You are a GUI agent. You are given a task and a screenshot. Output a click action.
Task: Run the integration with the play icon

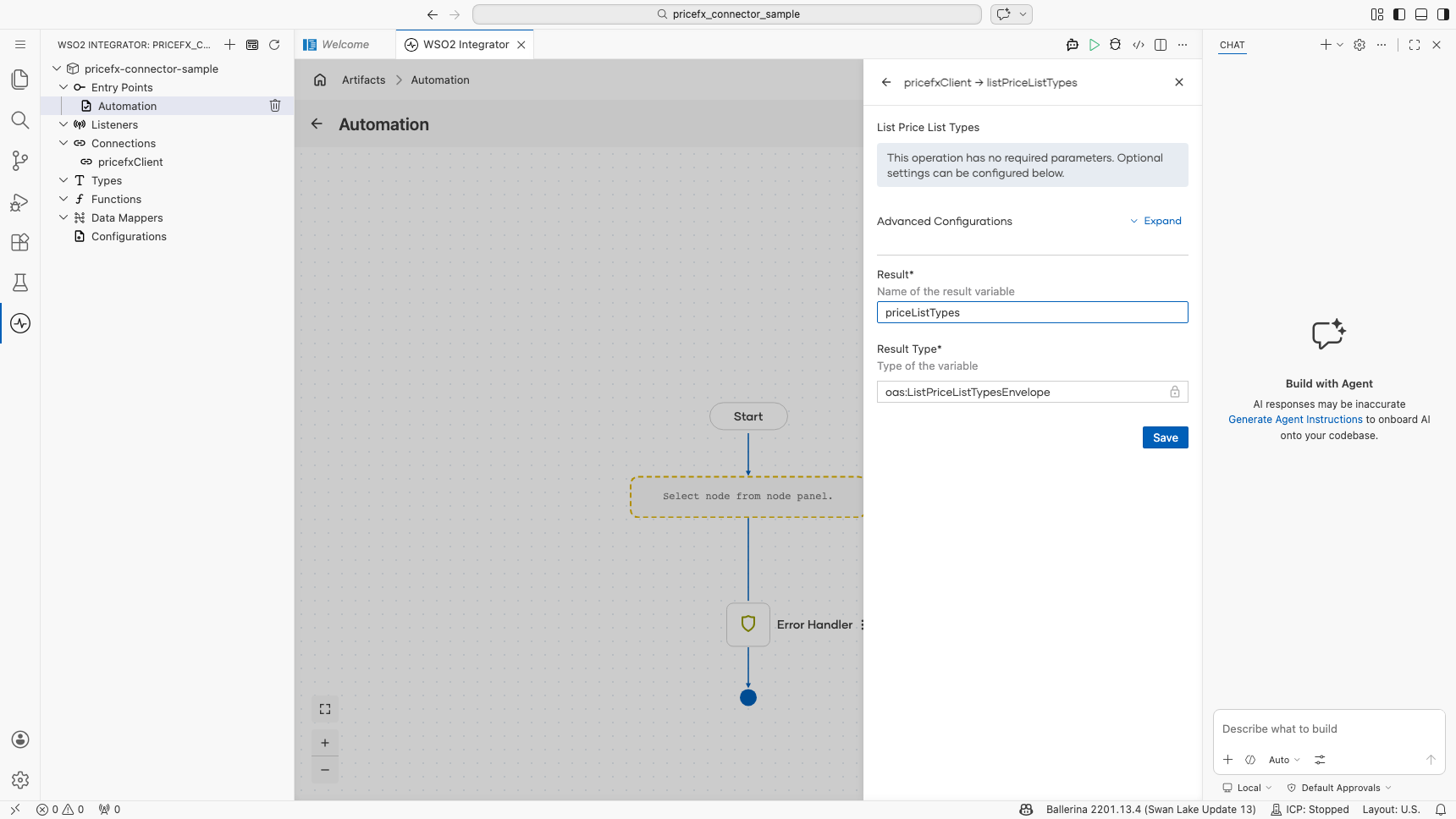coord(1095,45)
